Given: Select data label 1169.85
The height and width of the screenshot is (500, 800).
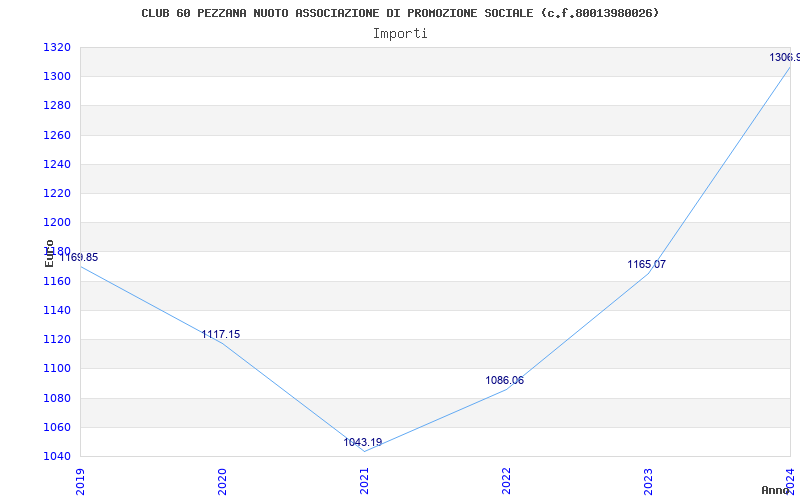Looking at the screenshot, I should [x=79, y=257].
